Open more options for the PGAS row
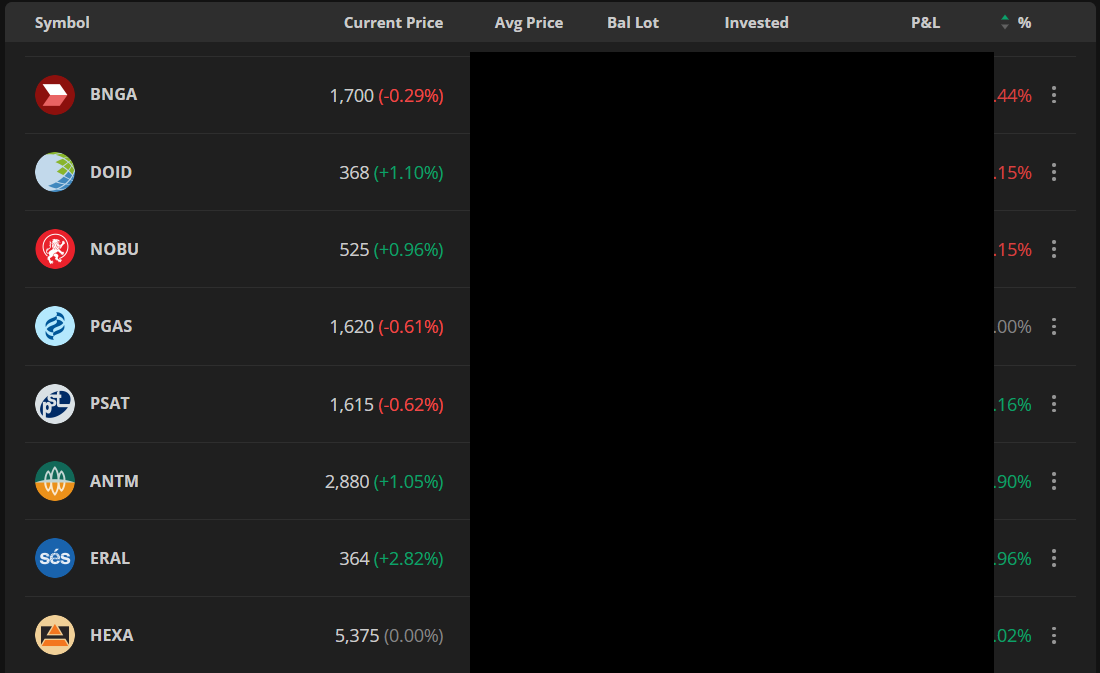The image size is (1100, 673). pyautogui.click(x=1053, y=326)
